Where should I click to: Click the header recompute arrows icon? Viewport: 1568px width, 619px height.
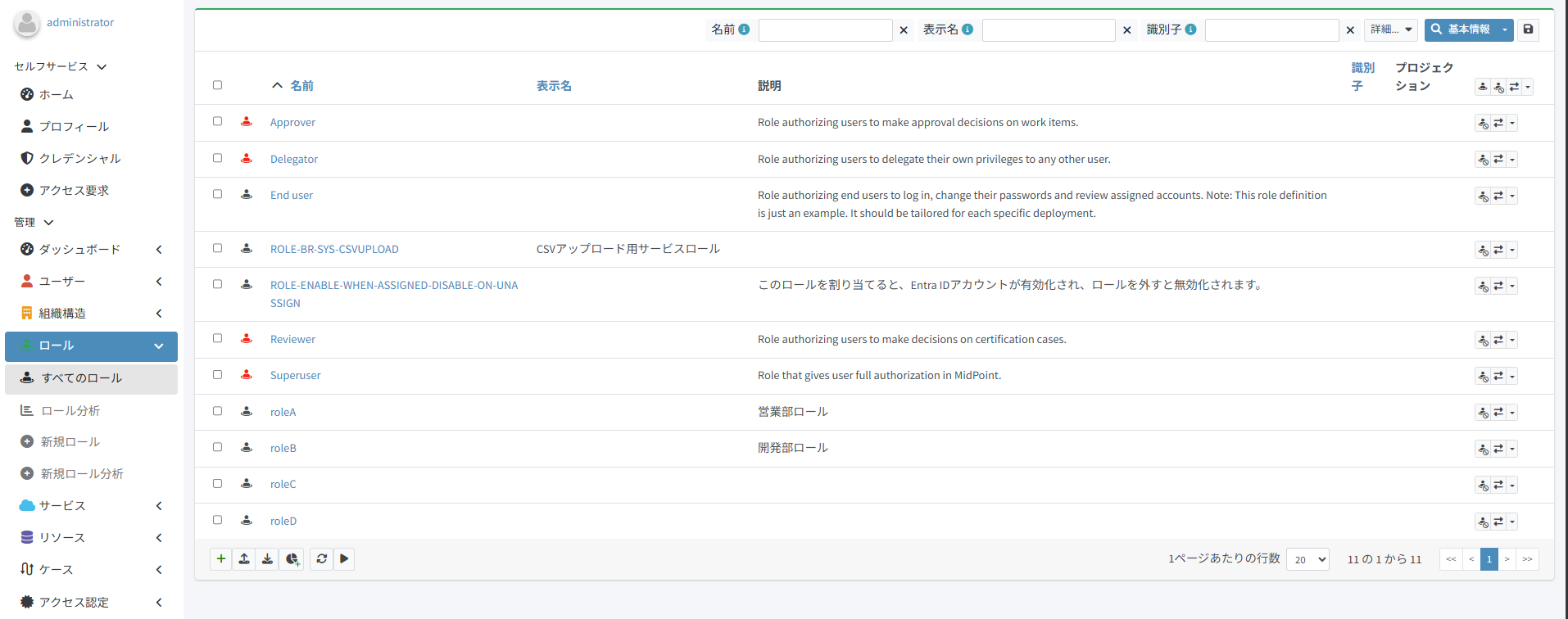(1514, 87)
